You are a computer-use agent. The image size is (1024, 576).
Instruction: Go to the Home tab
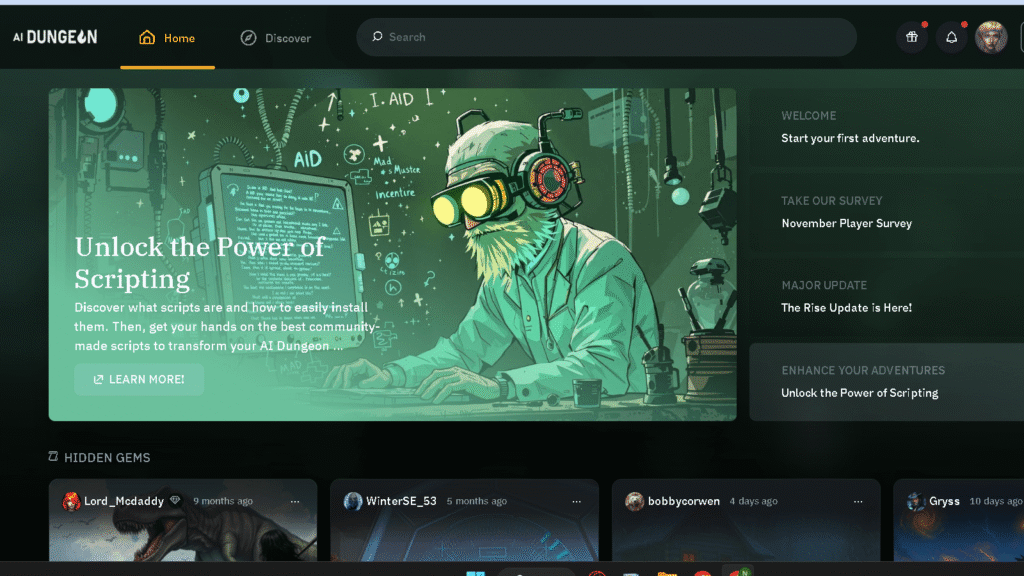167,38
